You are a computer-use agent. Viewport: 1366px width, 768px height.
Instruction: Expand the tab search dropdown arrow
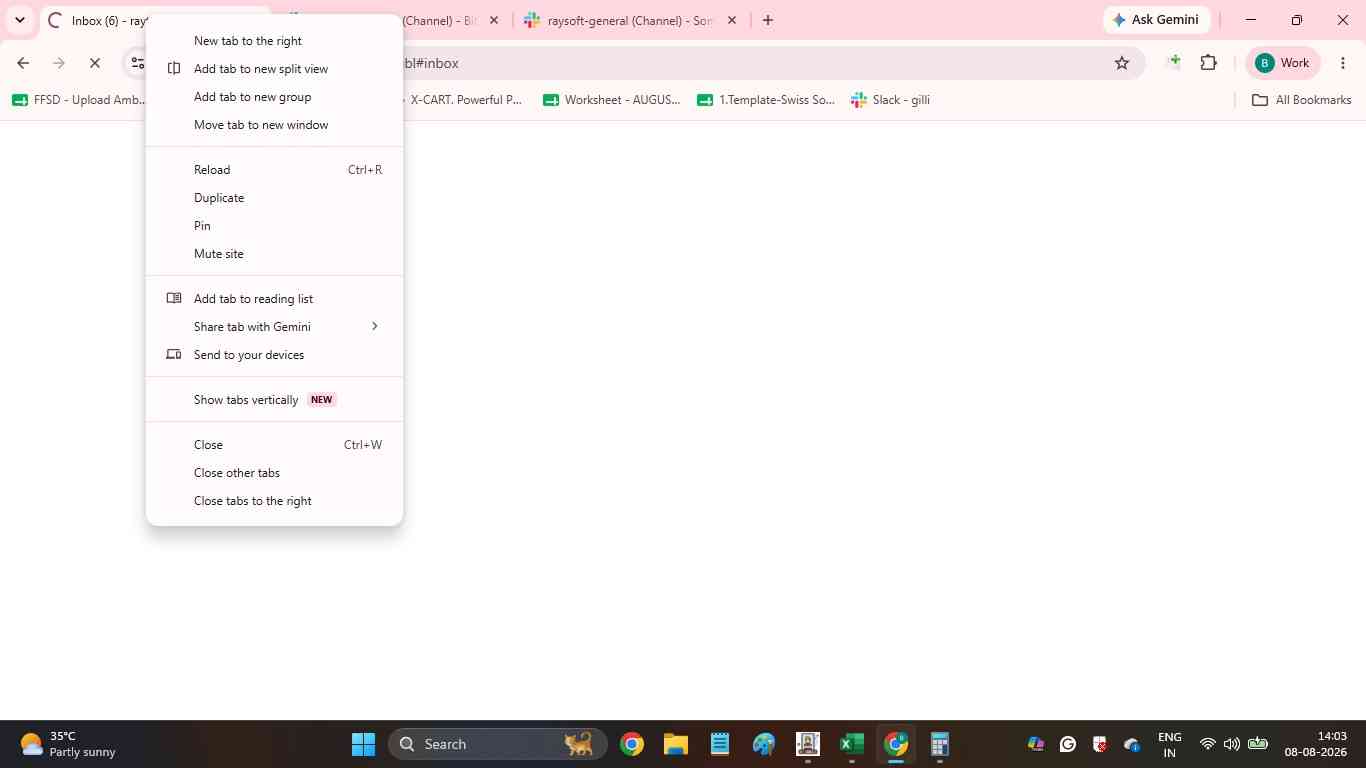[x=19, y=20]
